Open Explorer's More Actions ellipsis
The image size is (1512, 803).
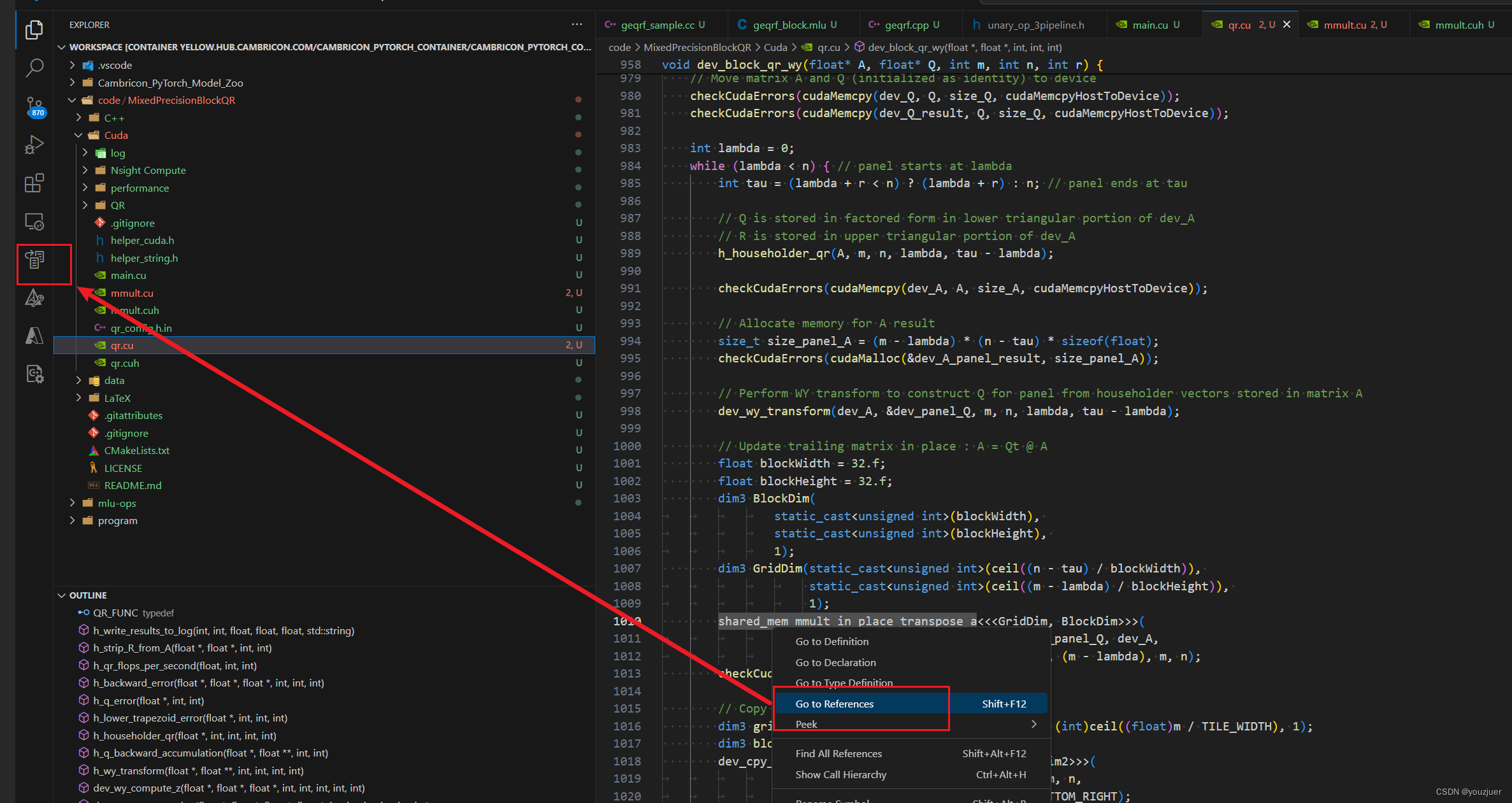click(577, 24)
